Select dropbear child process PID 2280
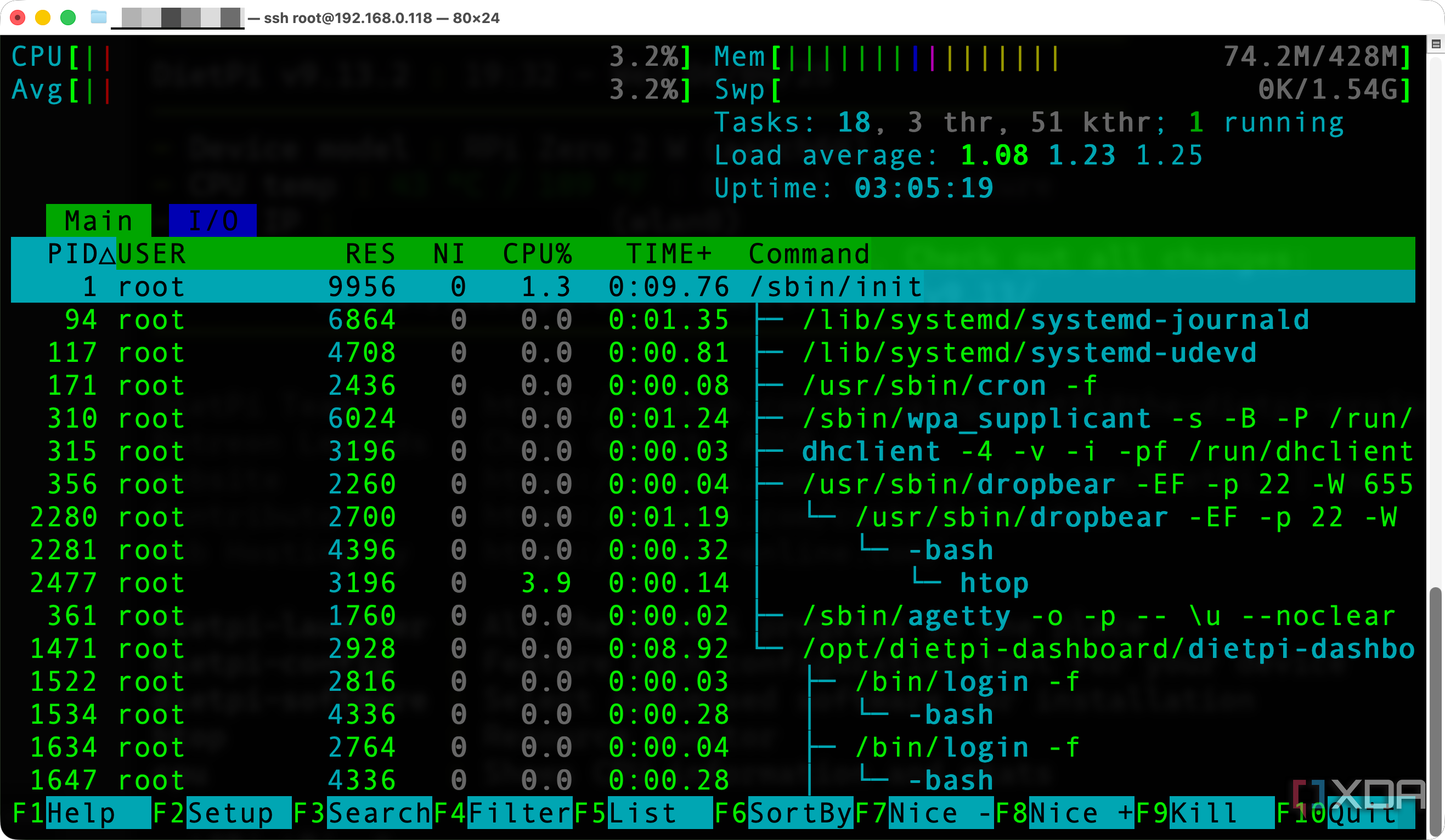The image size is (1445, 840). 713,518
